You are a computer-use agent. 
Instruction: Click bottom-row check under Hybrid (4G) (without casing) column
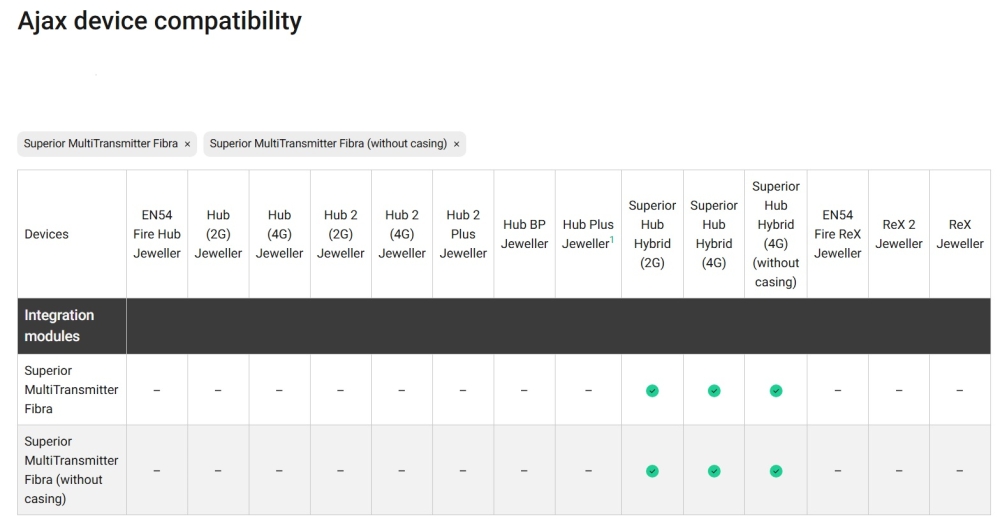pyautogui.click(x=776, y=470)
